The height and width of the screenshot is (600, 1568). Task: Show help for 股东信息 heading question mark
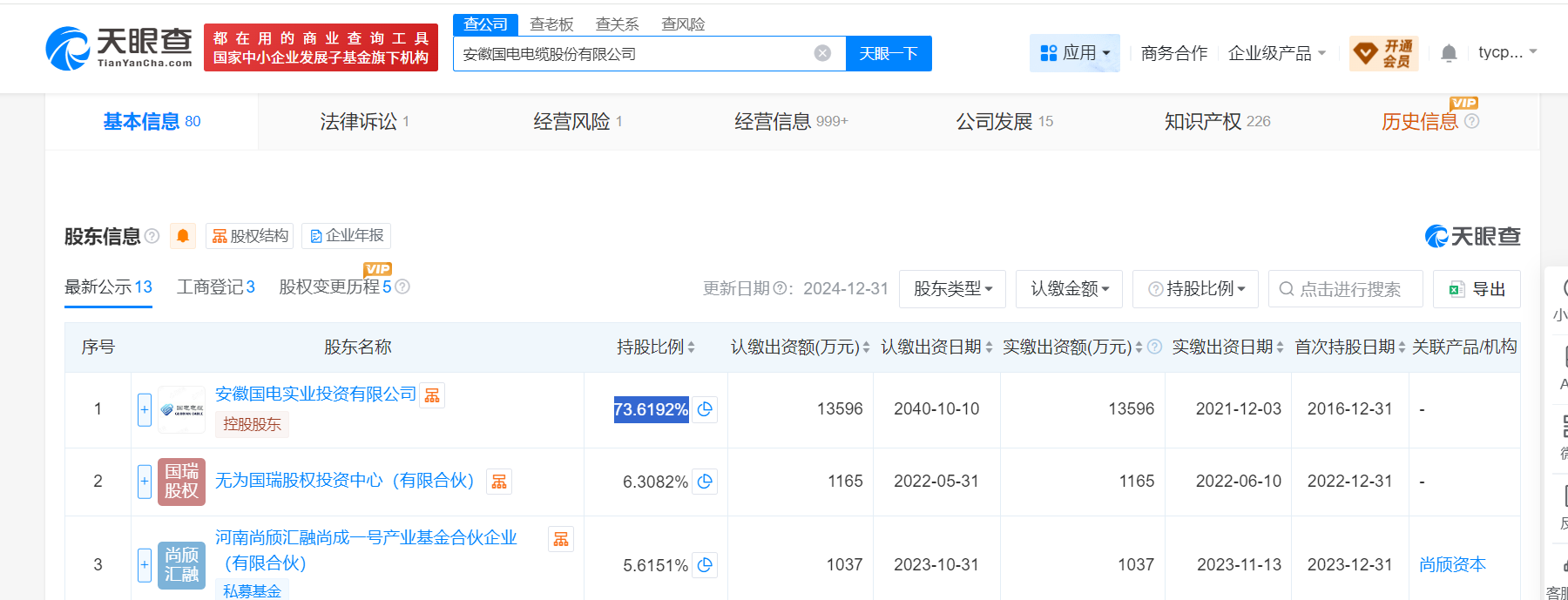tap(152, 236)
